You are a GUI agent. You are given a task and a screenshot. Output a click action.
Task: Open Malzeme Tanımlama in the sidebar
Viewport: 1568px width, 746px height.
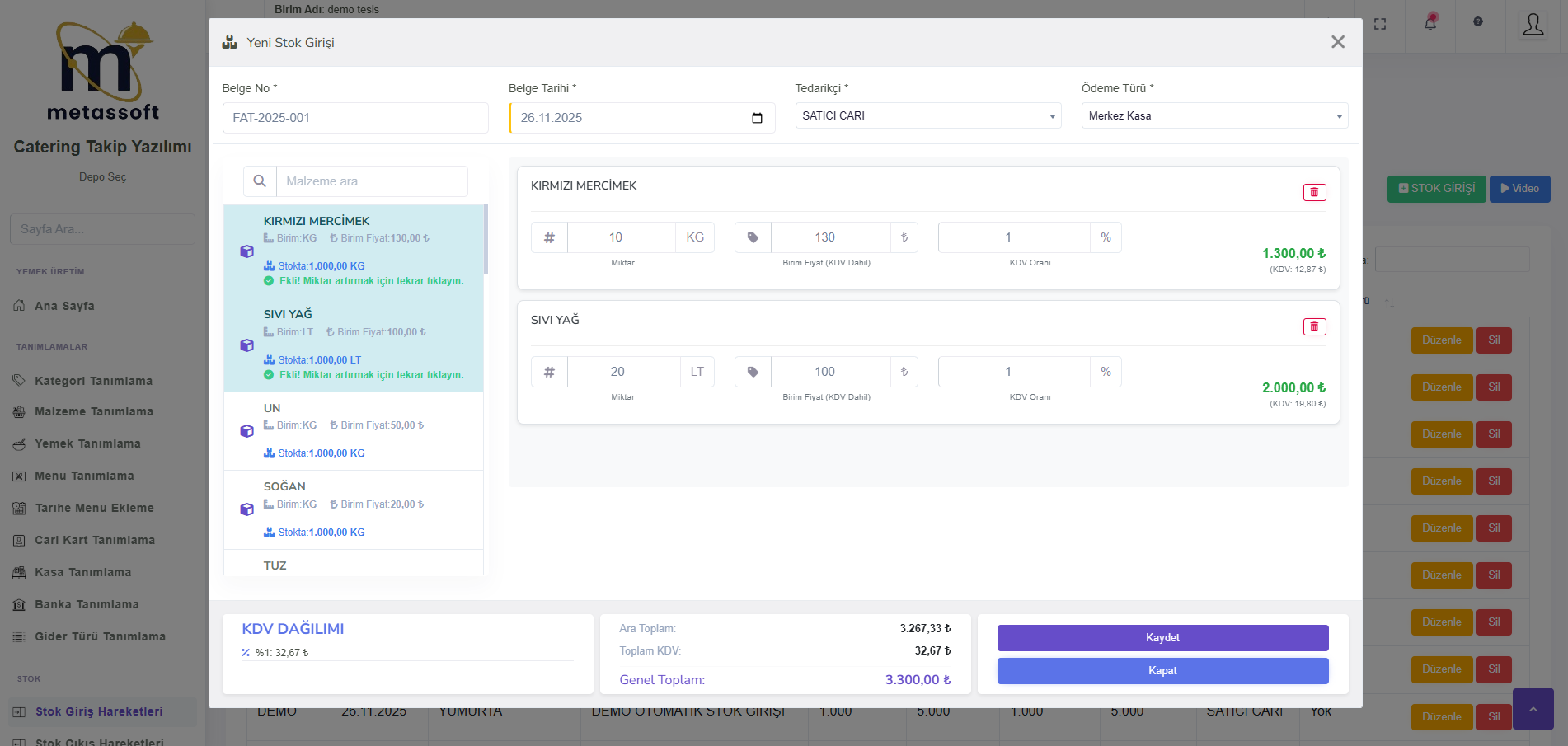pyautogui.click(x=93, y=411)
